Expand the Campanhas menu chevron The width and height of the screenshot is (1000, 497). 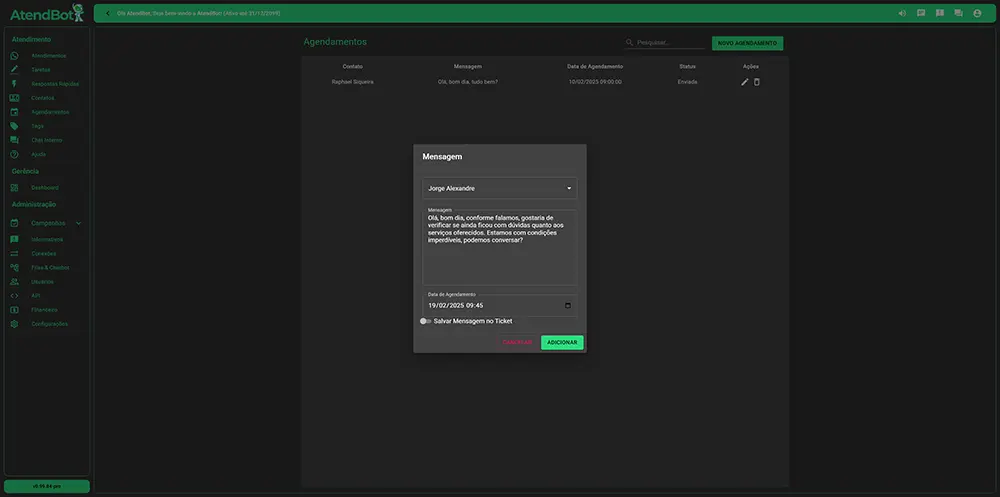coord(79,223)
